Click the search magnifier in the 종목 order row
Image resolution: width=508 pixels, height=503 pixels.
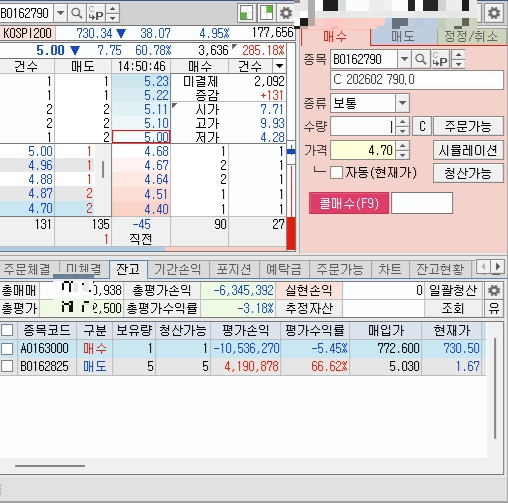click(x=421, y=59)
